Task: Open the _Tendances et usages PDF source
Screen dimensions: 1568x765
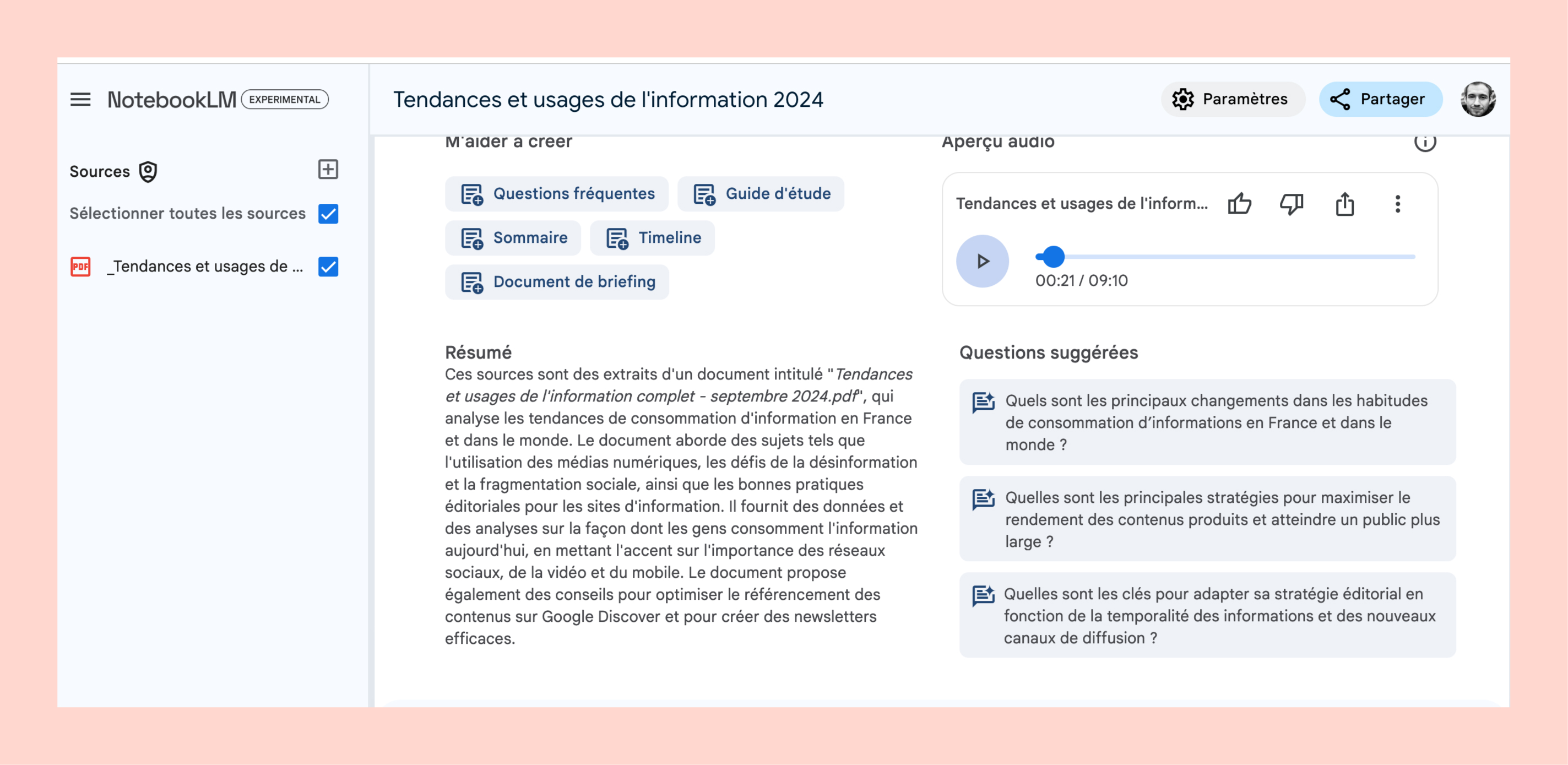Action: pyautogui.click(x=204, y=267)
